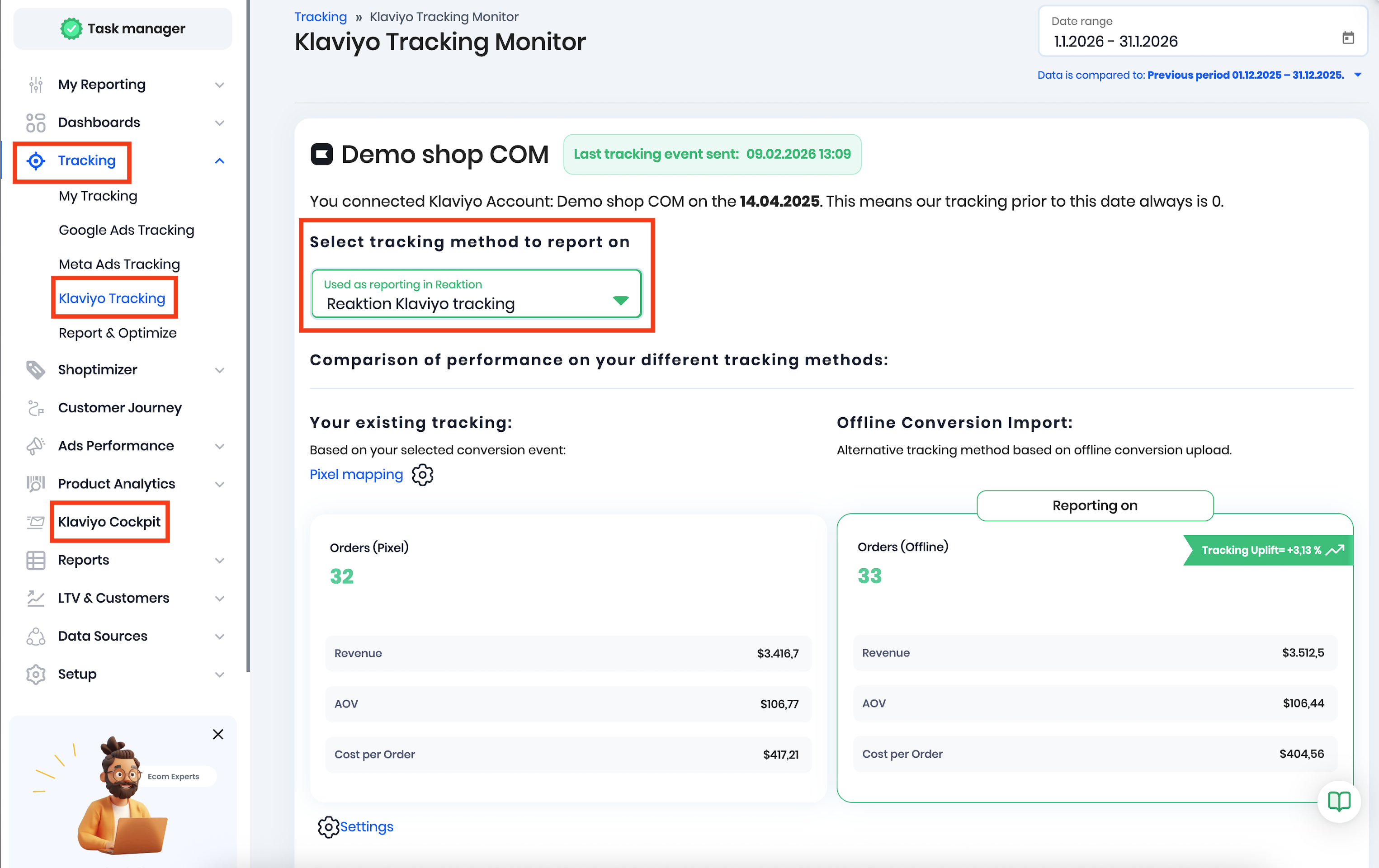Open the Reaktion Klaviyo tracking dropdown
This screenshot has height=868, width=1379.
coord(477,294)
